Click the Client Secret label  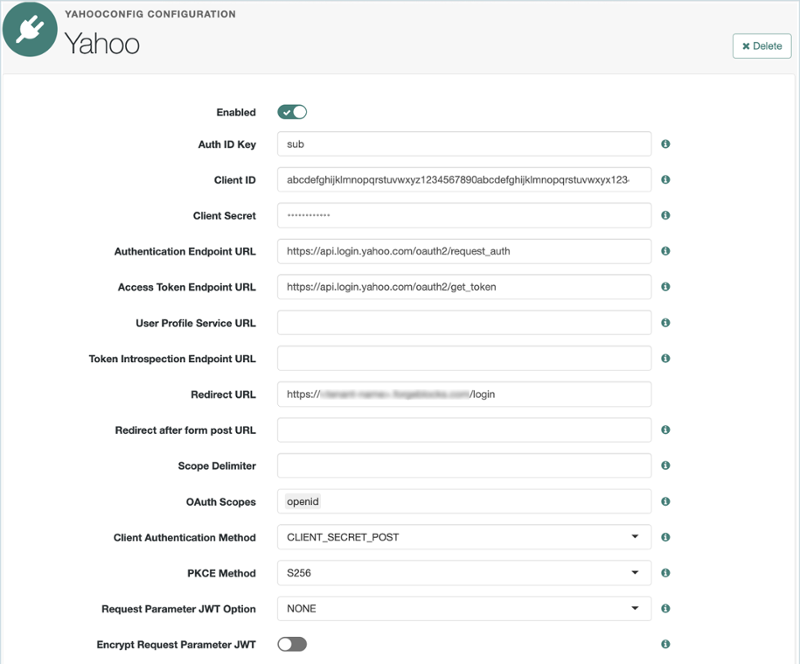coord(224,216)
